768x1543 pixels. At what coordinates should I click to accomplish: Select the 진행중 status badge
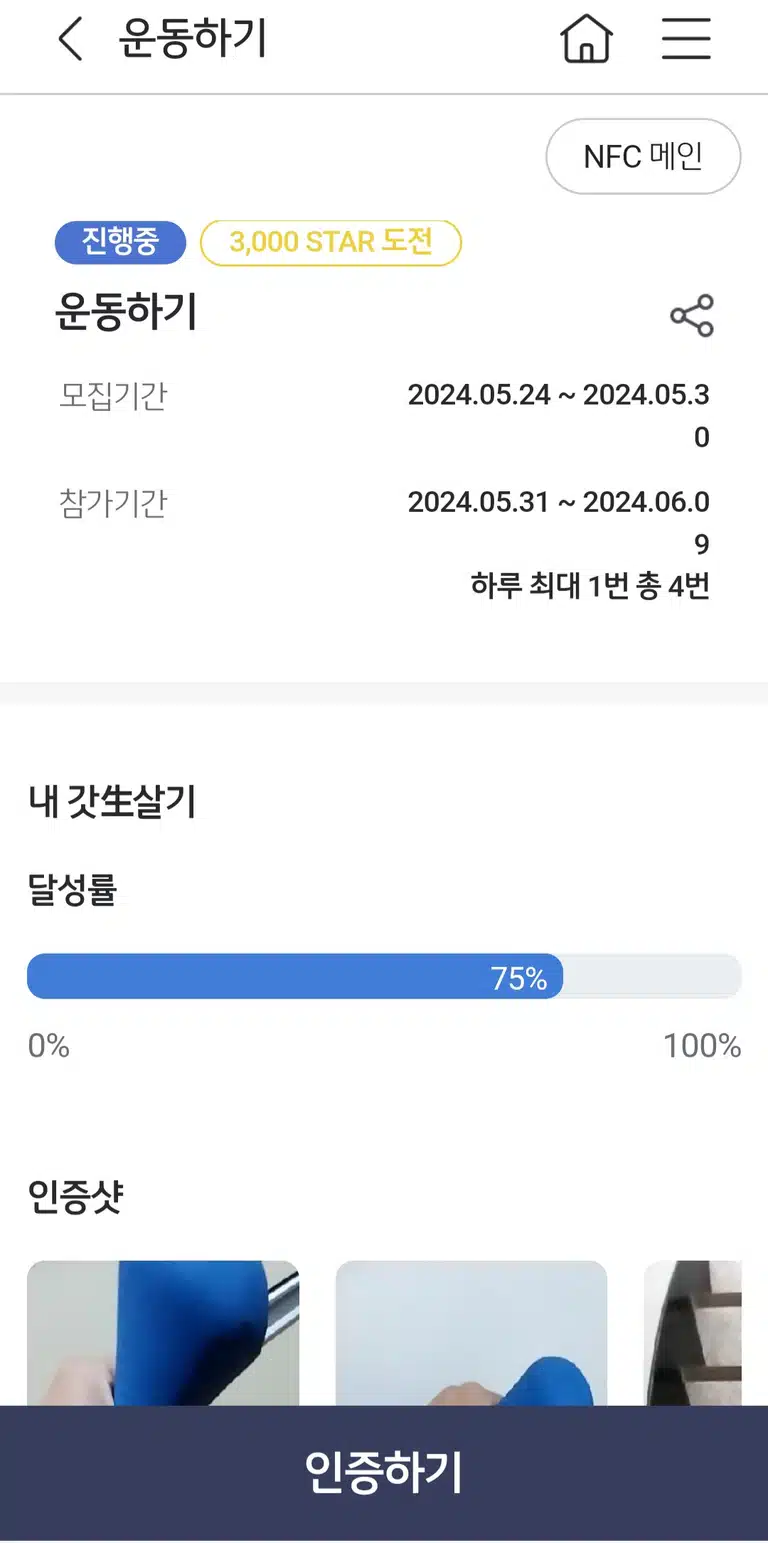pyautogui.click(x=120, y=243)
